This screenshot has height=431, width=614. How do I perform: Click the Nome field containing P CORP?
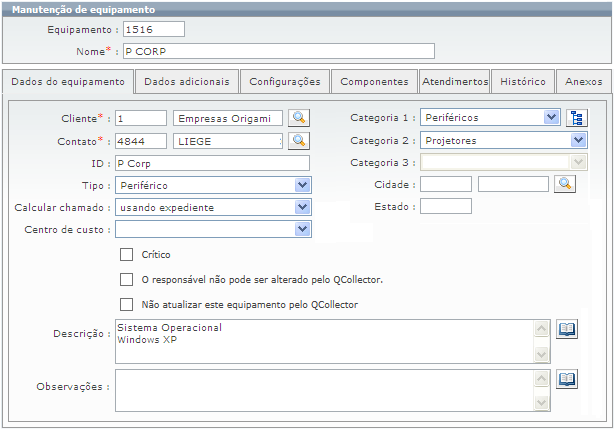279,51
